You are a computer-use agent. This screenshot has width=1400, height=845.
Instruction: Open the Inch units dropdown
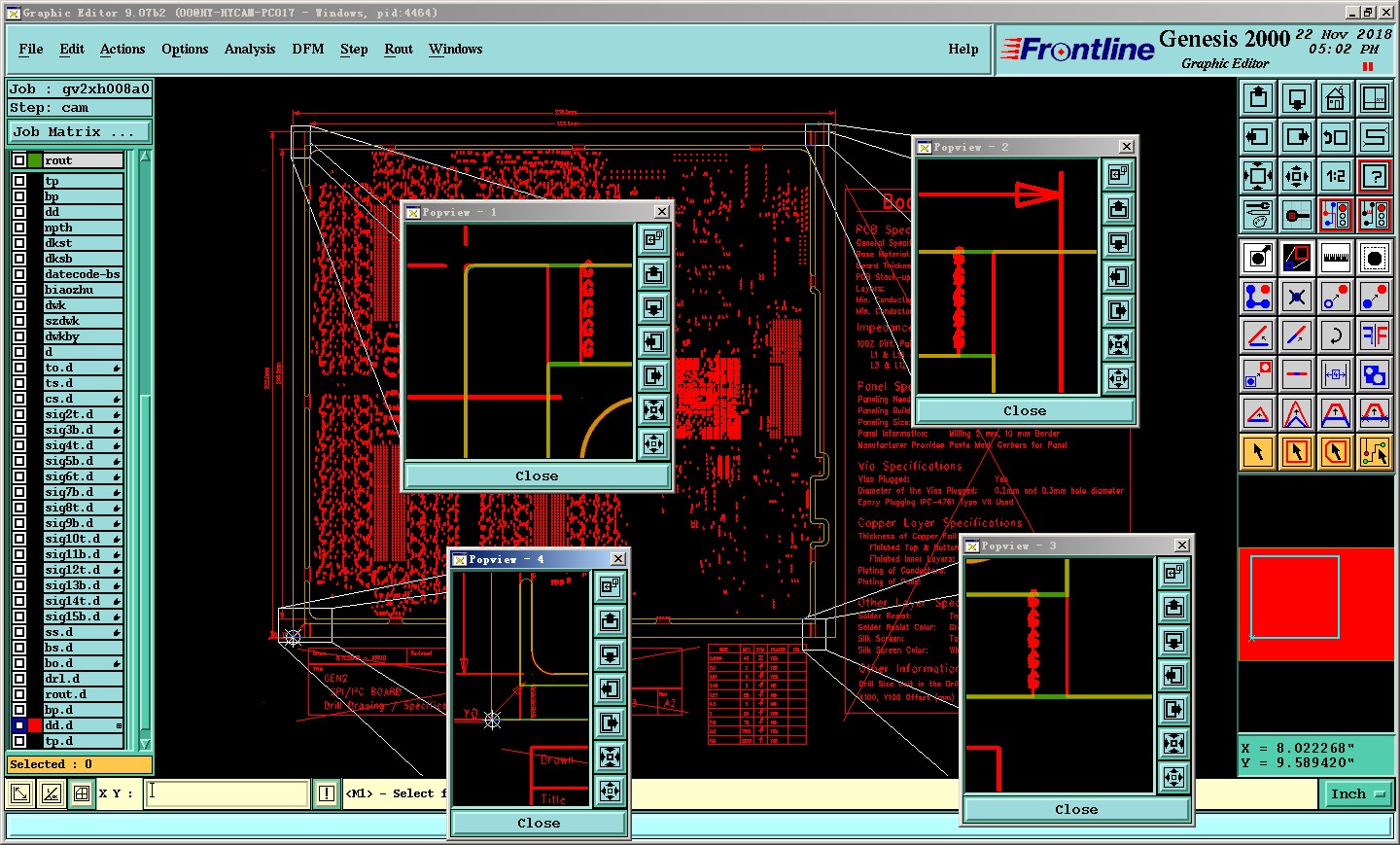(x=1357, y=794)
